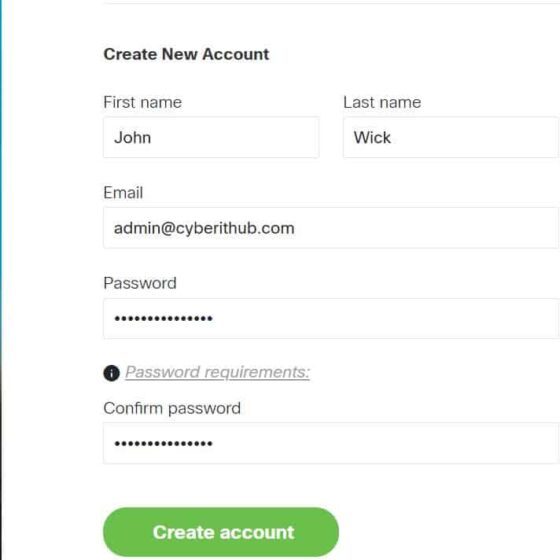Click the Password label above the field
Image resolution: width=560 pixels, height=560 pixels.
140,283
